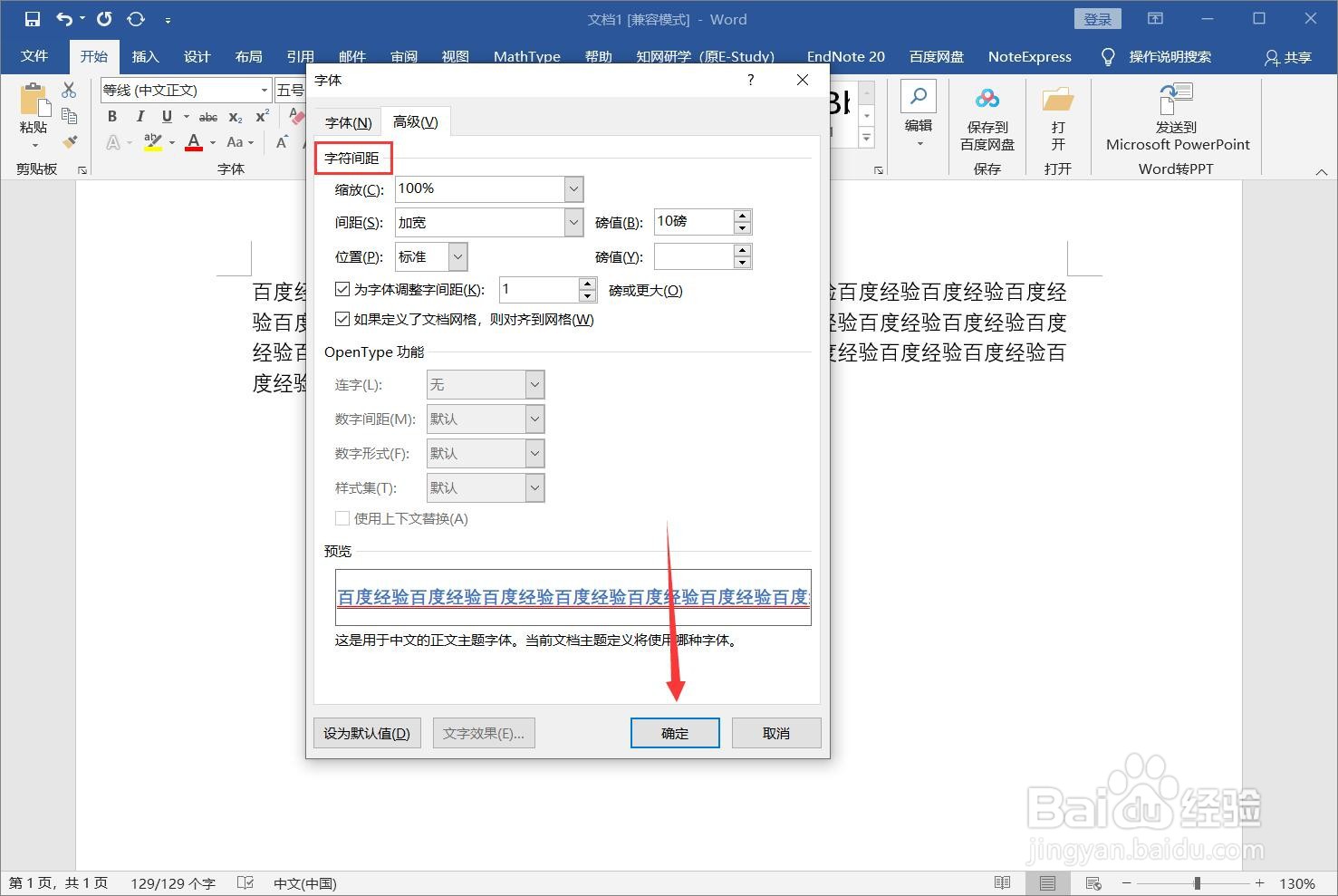This screenshot has width=1338, height=896.
Task: Open the 缩放 scale dropdown
Action: tap(573, 188)
